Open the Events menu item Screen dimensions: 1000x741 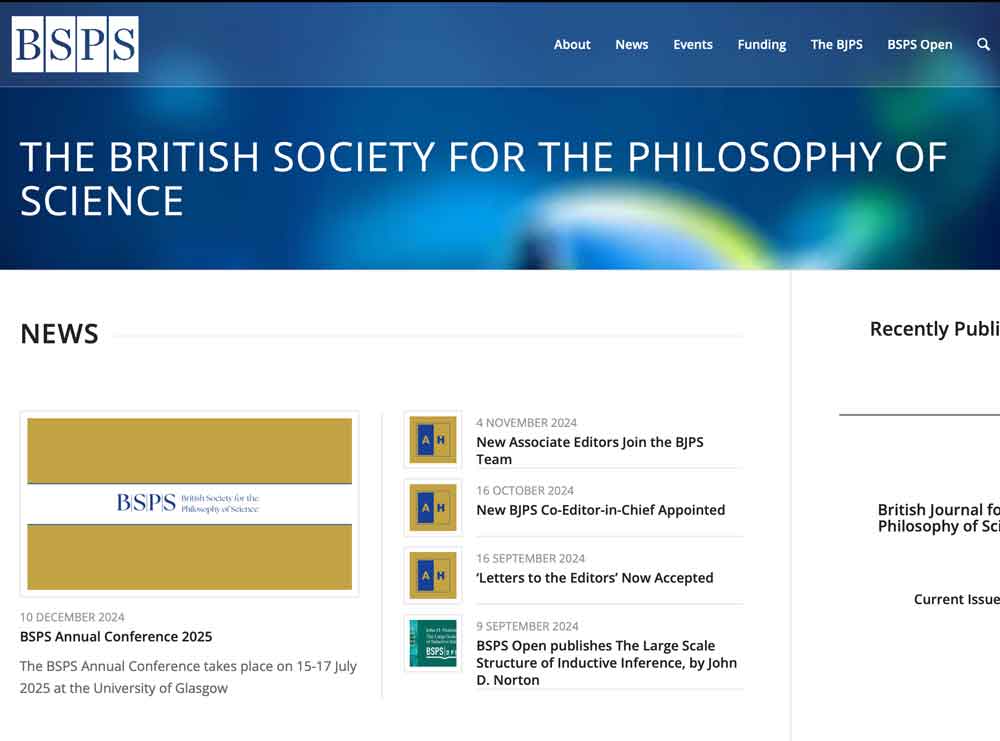(x=692, y=44)
